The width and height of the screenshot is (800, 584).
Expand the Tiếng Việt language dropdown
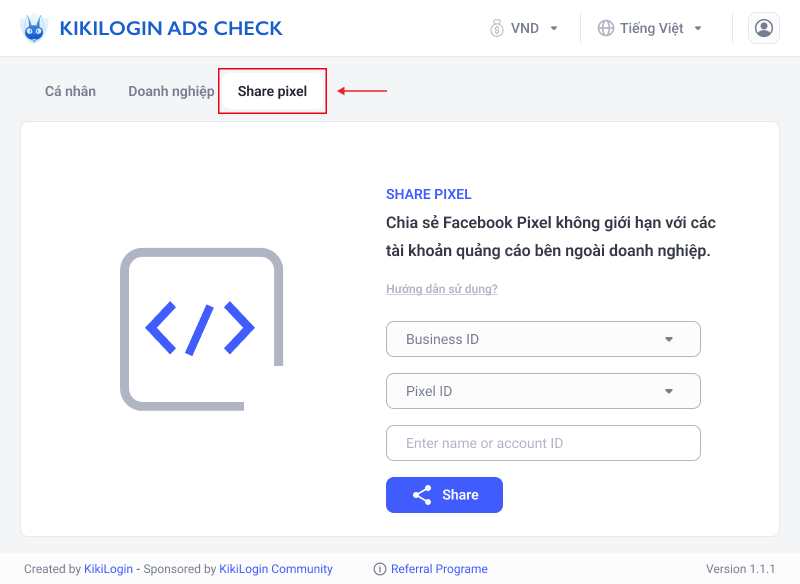click(x=650, y=28)
